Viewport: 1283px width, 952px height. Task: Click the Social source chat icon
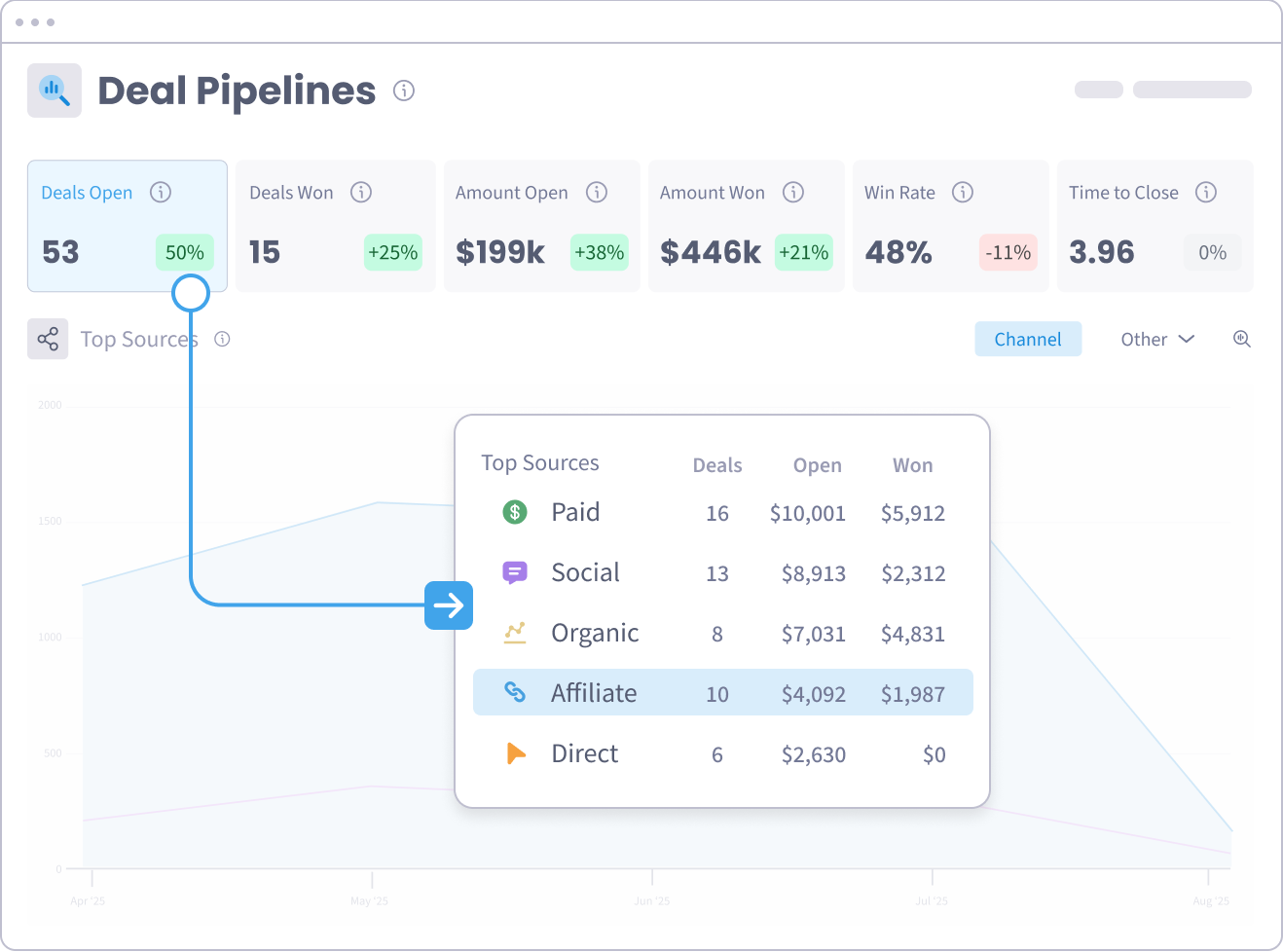point(515,572)
